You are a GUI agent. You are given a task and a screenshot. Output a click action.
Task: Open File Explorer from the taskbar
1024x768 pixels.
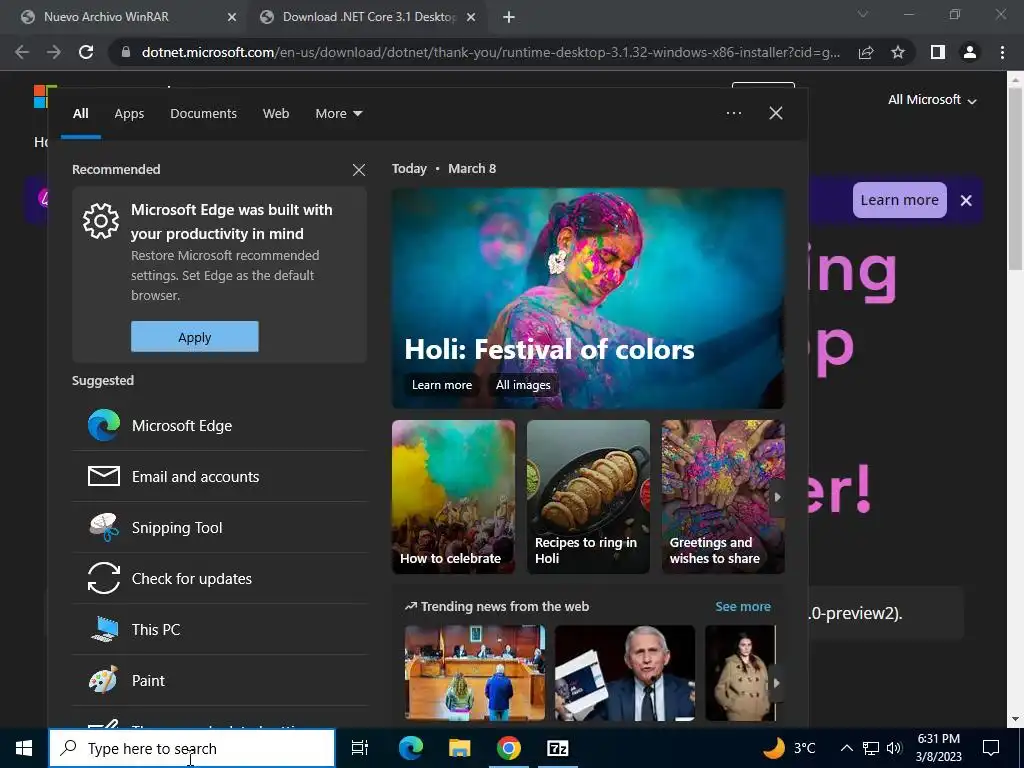pyautogui.click(x=460, y=748)
